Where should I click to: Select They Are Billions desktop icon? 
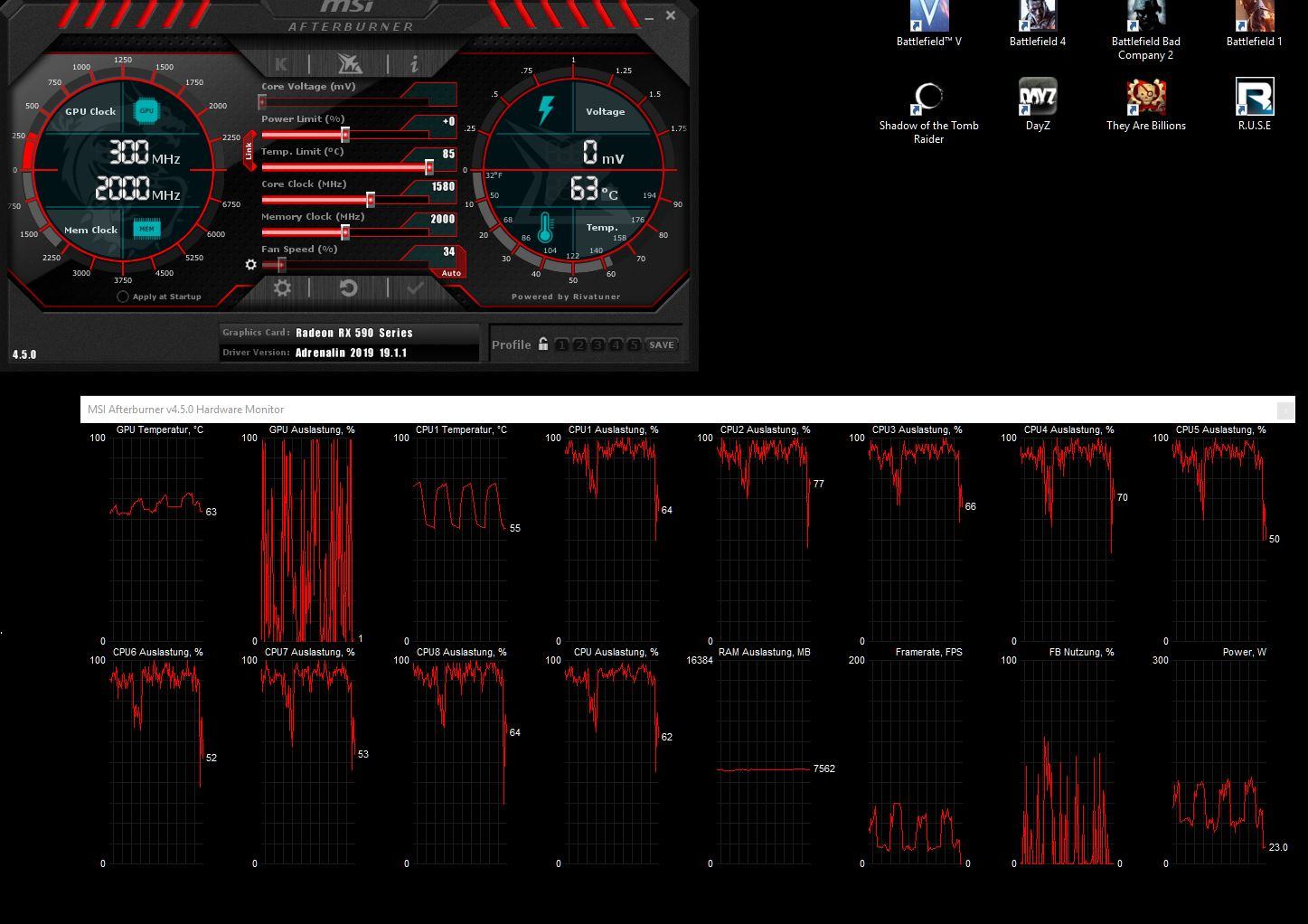[1145, 105]
